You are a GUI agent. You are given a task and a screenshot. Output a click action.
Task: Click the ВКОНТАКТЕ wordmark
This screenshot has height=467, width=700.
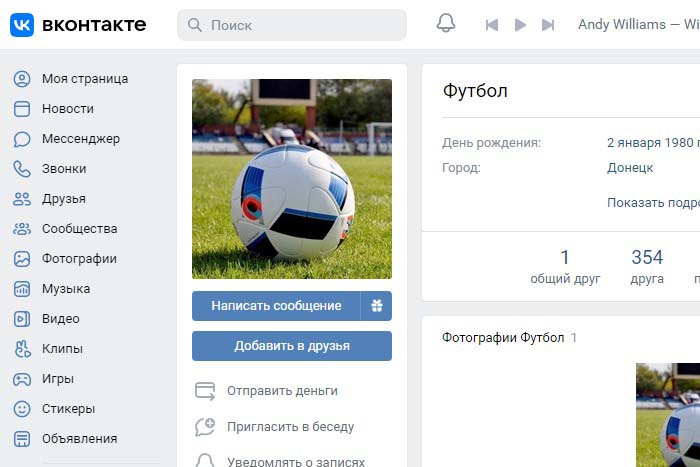(94, 25)
